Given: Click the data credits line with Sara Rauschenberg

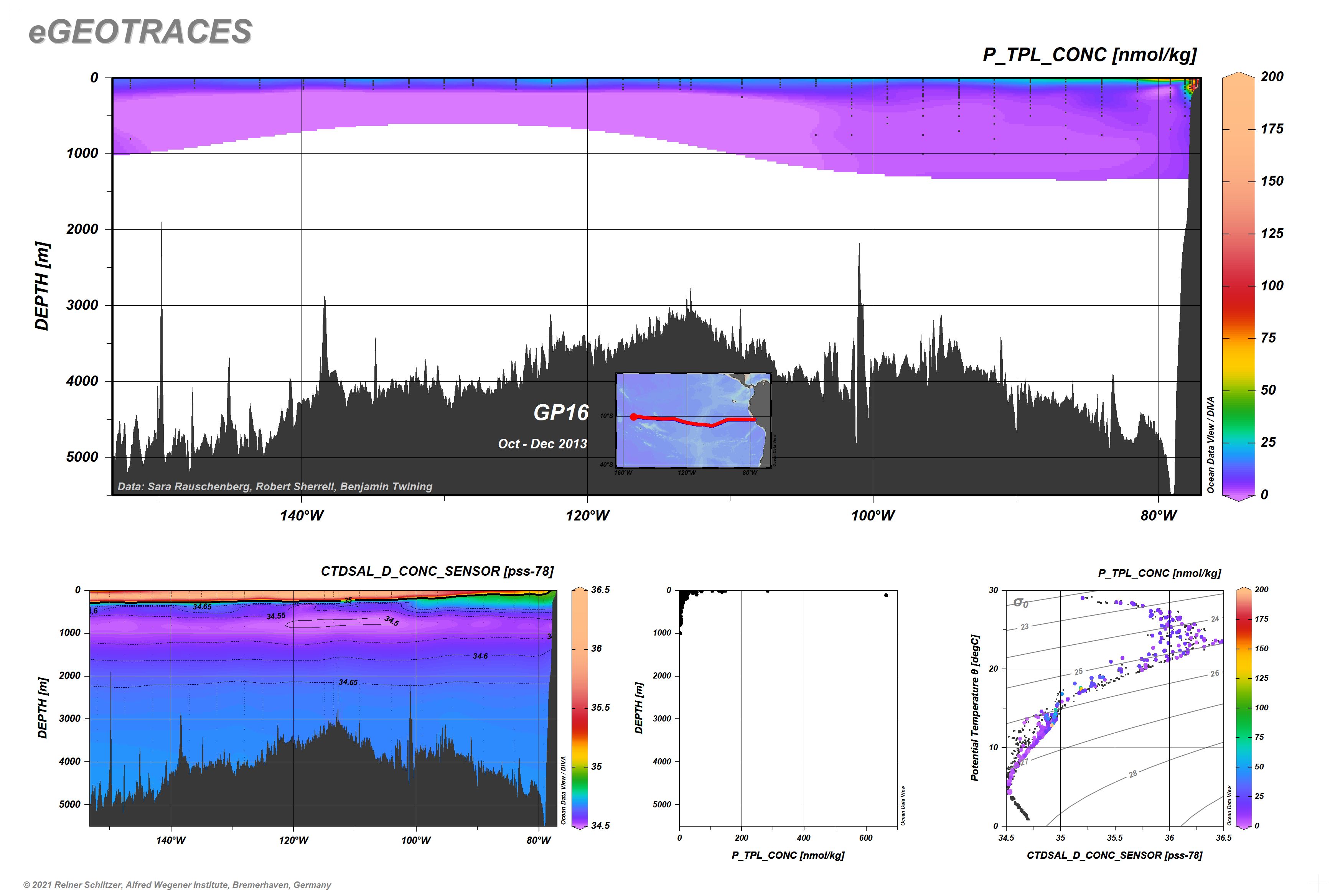Looking at the screenshot, I should click(275, 486).
